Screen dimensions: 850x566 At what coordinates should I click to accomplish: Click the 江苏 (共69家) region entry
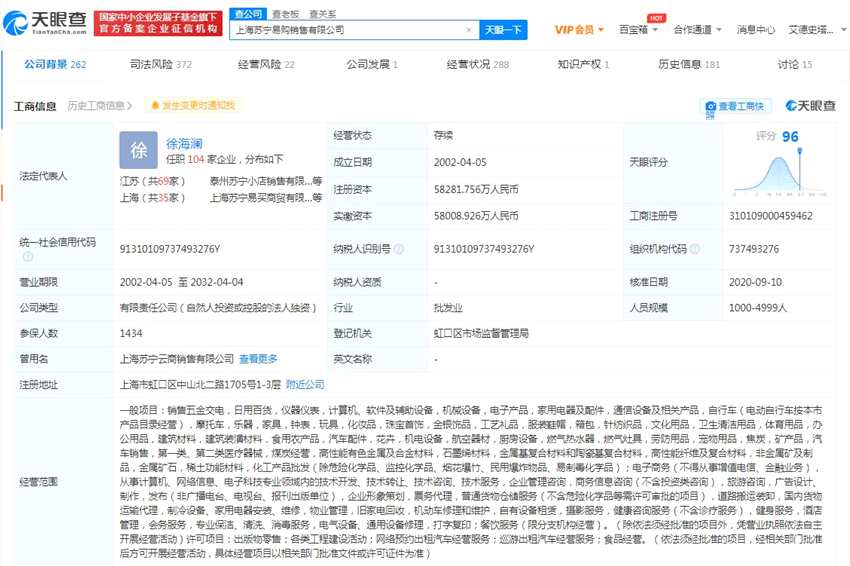(153, 181)
